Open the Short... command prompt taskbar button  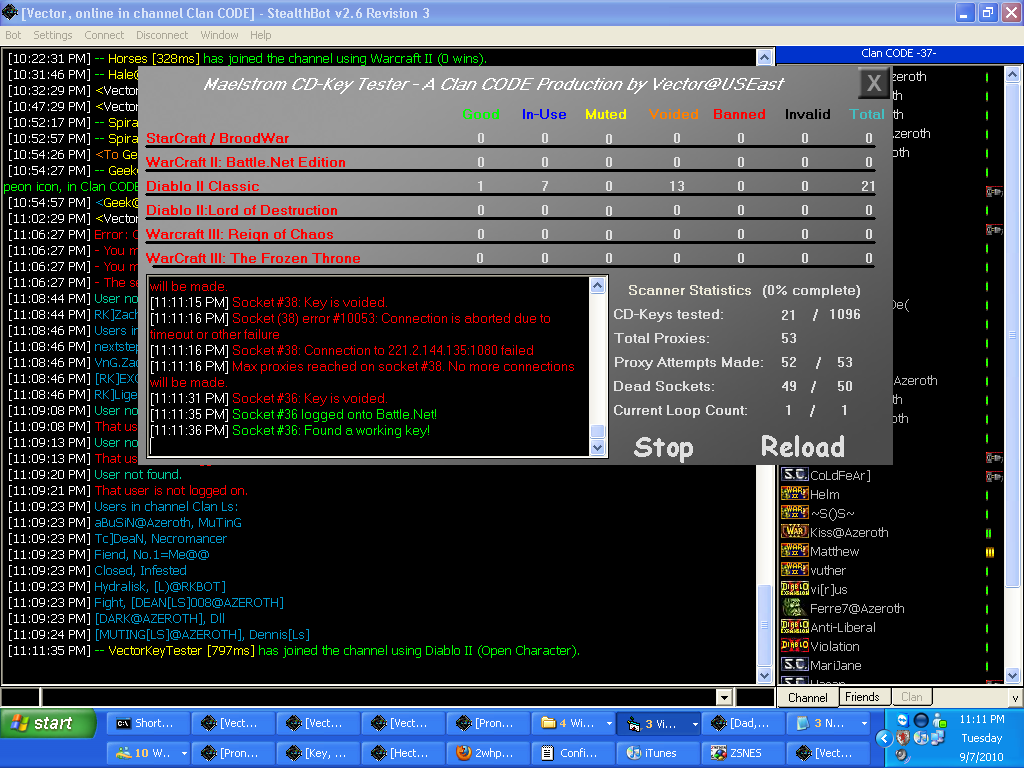coord(148,723)
